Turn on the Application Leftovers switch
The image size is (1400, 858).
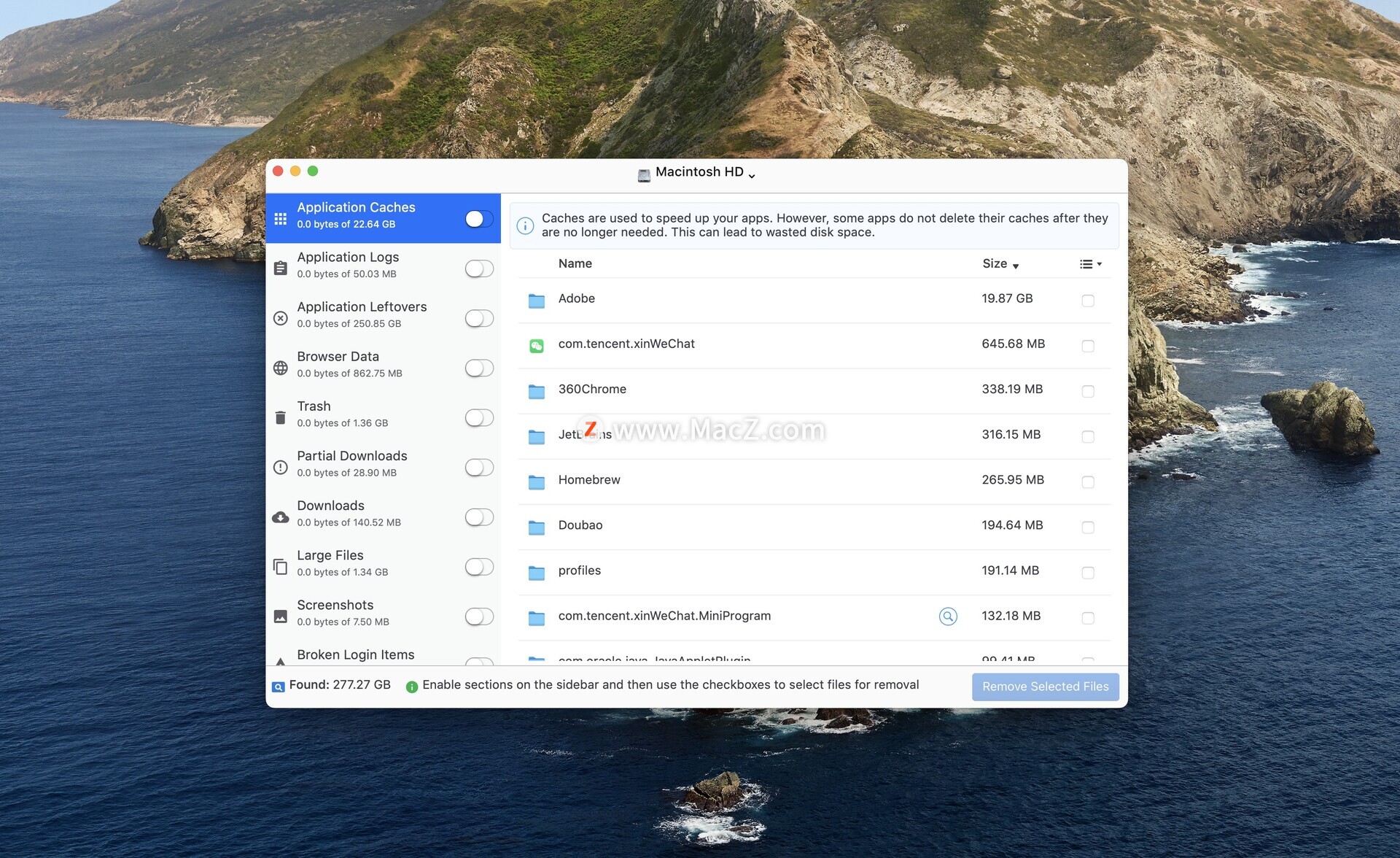click(x=479, y=318)
